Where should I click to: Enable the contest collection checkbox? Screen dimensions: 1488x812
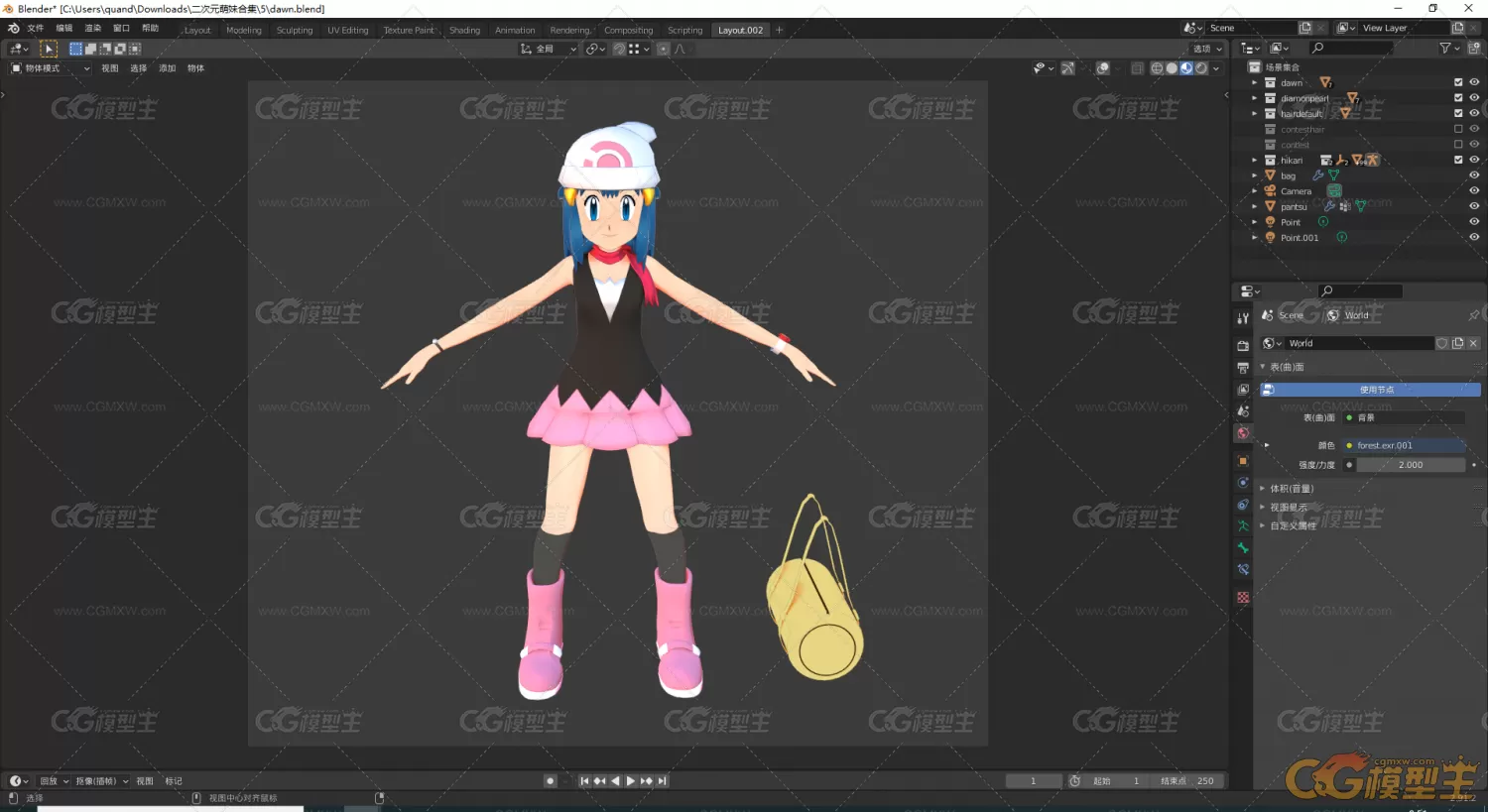click(1458, 145)
